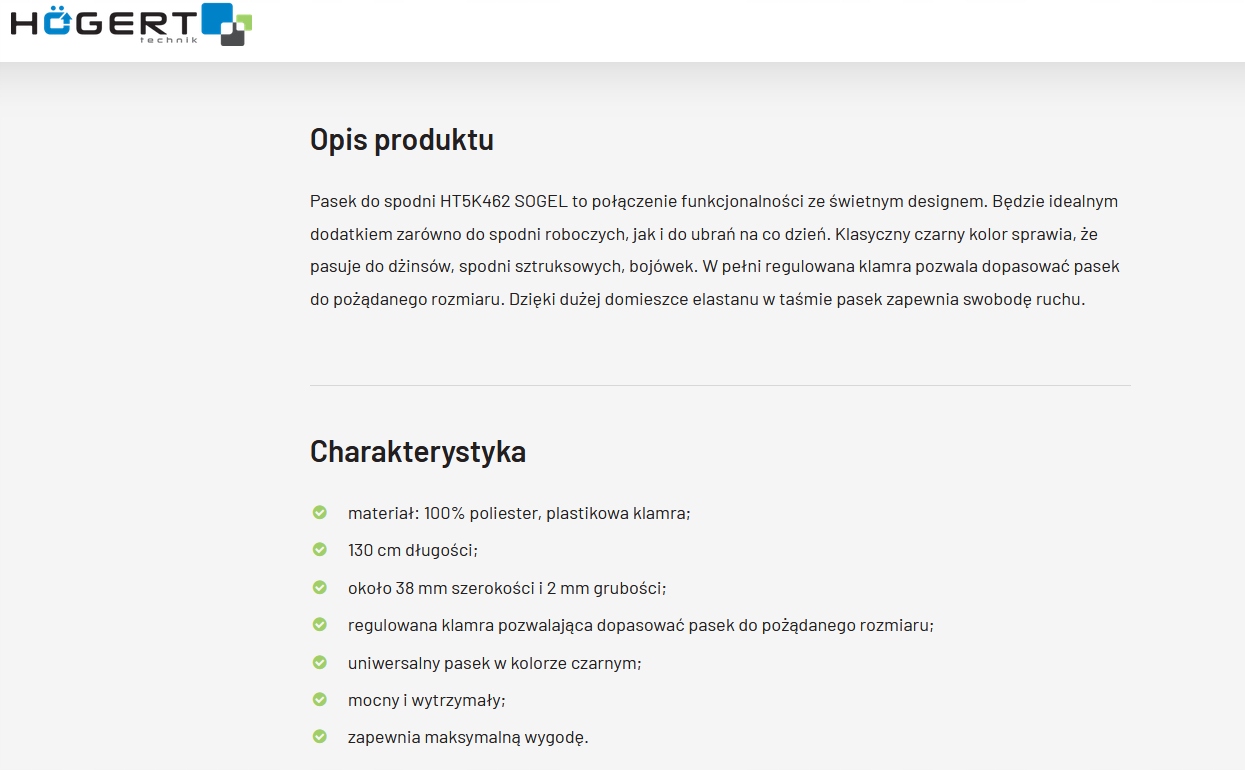
Task: Click the Högert technik logo
Action: click(x=131, y=24)
